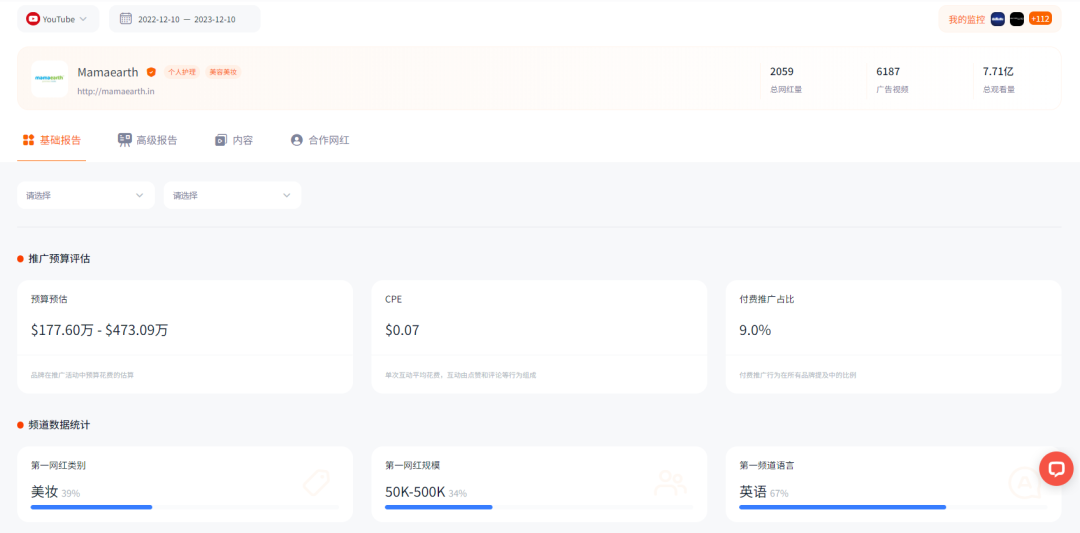Viewport: 1080px width, 533px height.
Task: Click the users icon in 第一网红规模 card
Action: [670, 483]
